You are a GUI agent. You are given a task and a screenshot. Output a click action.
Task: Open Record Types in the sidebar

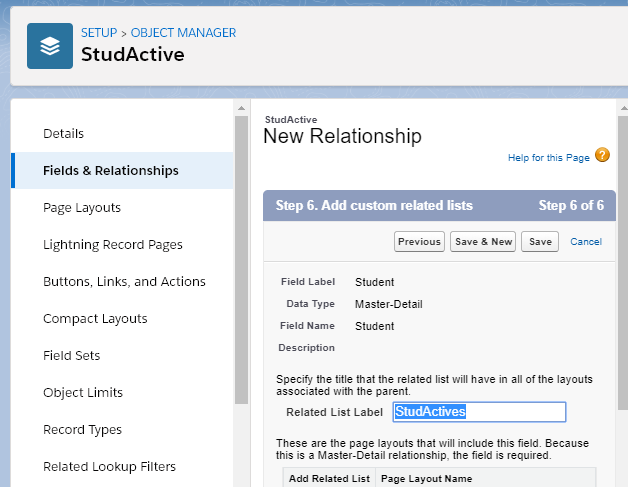[x=83, y=430]
